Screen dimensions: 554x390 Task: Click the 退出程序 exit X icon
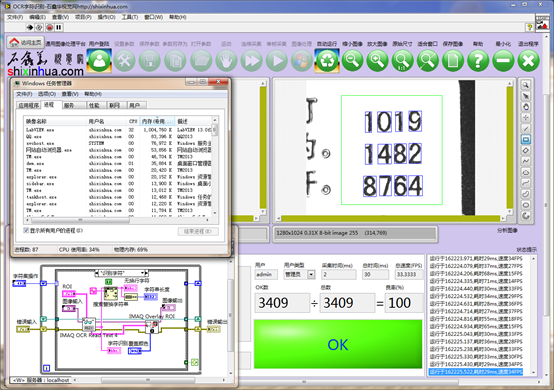tap(529, 61)
